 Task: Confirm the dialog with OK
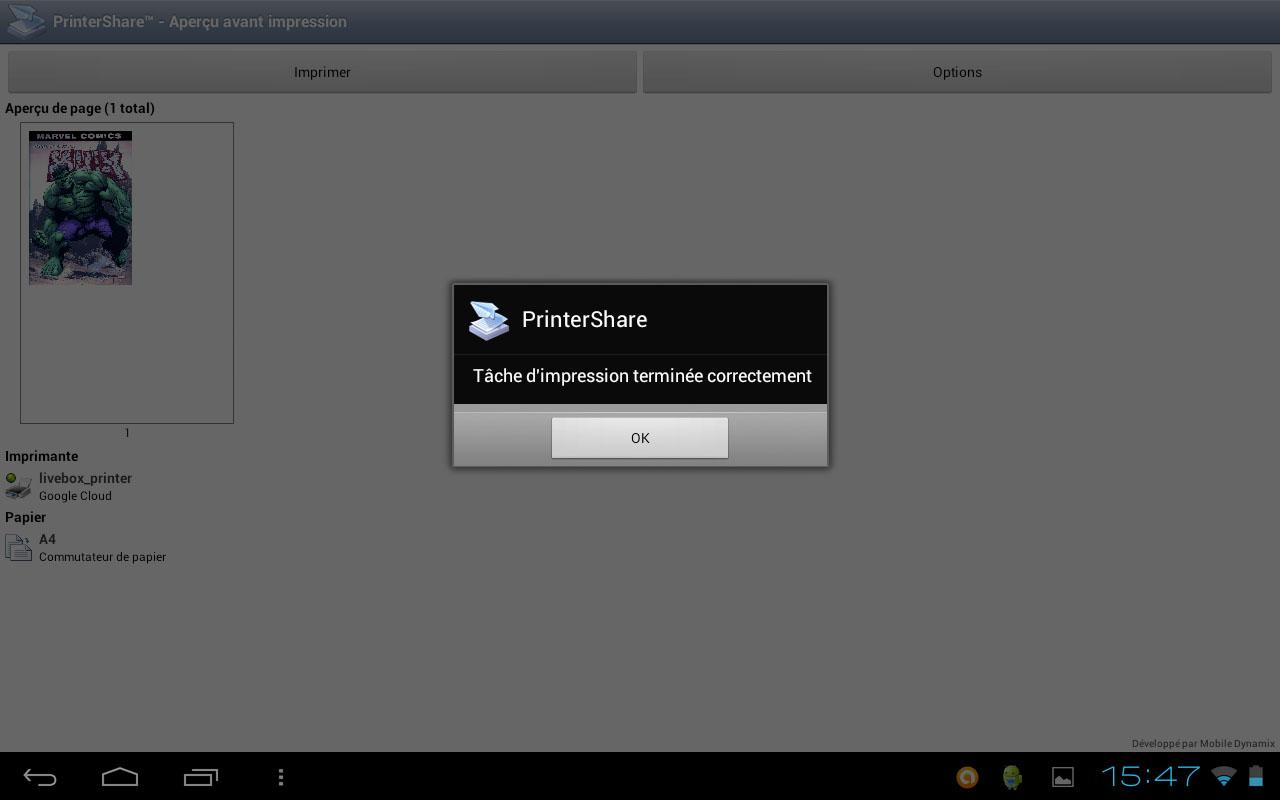[x=640, y=438]
